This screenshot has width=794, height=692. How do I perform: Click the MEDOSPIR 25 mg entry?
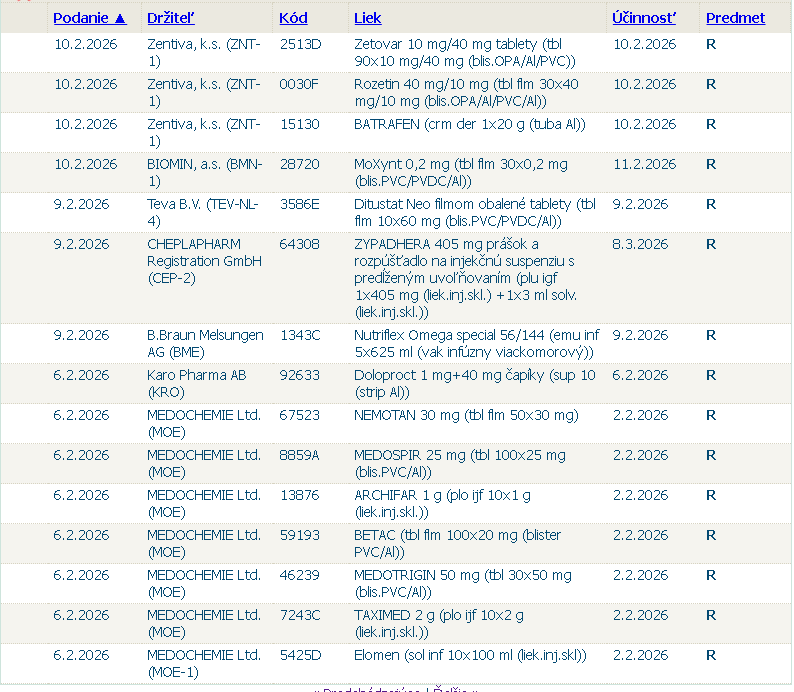coord(460,464)
